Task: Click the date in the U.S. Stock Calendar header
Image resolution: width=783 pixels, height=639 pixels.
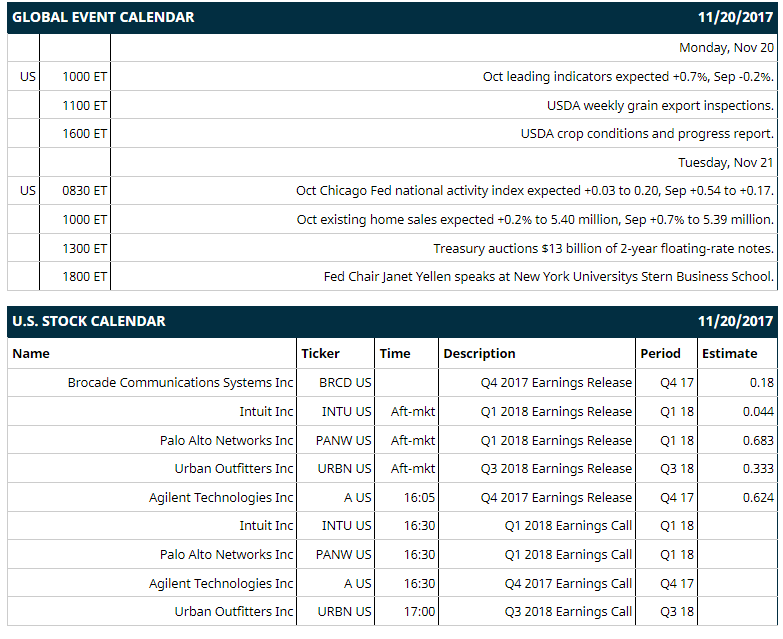Action: point(735,321)
